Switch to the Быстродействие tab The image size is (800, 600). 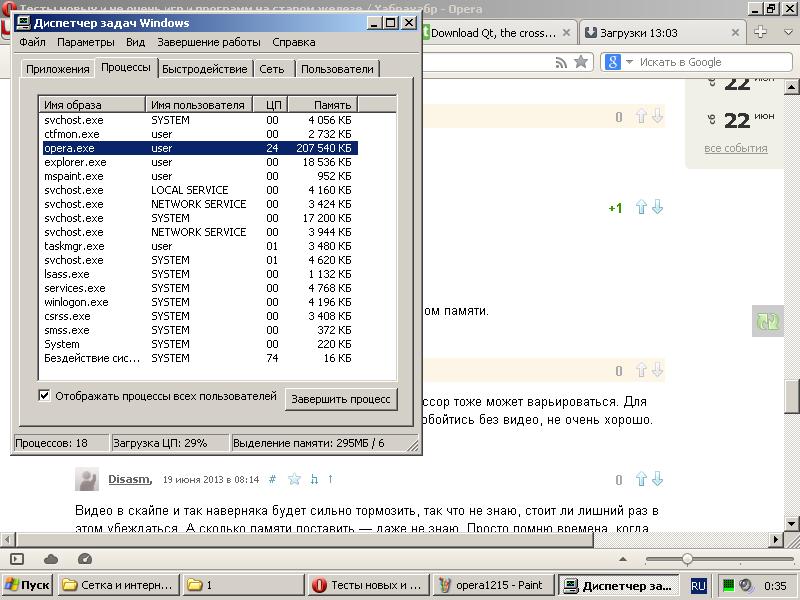click(205, 69)
